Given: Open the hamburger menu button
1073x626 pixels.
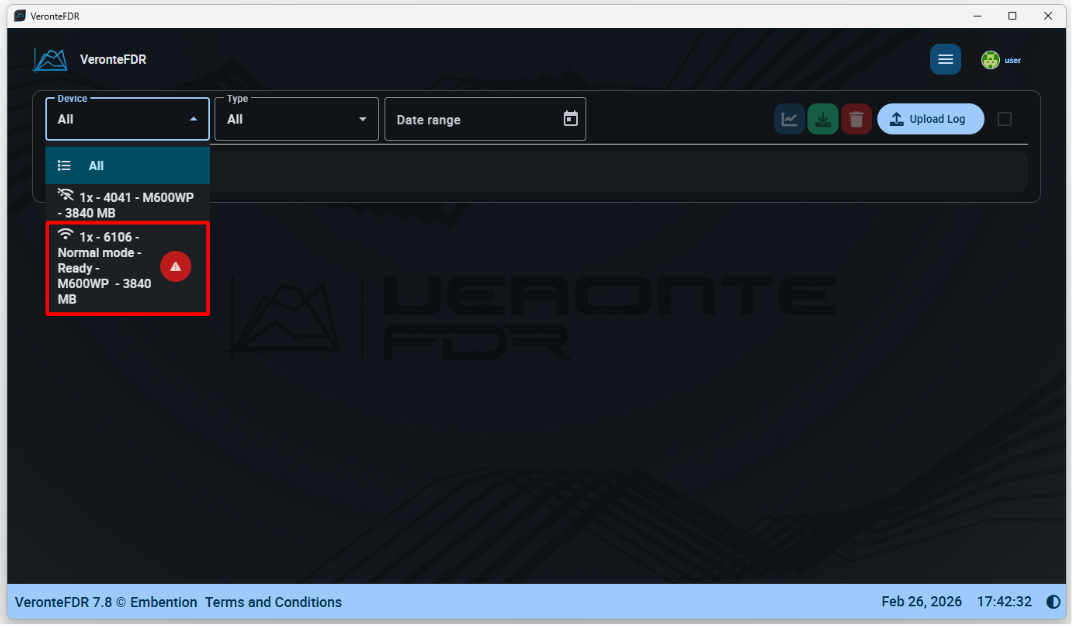Looking at the screenshot, I should tap(945, 60).
